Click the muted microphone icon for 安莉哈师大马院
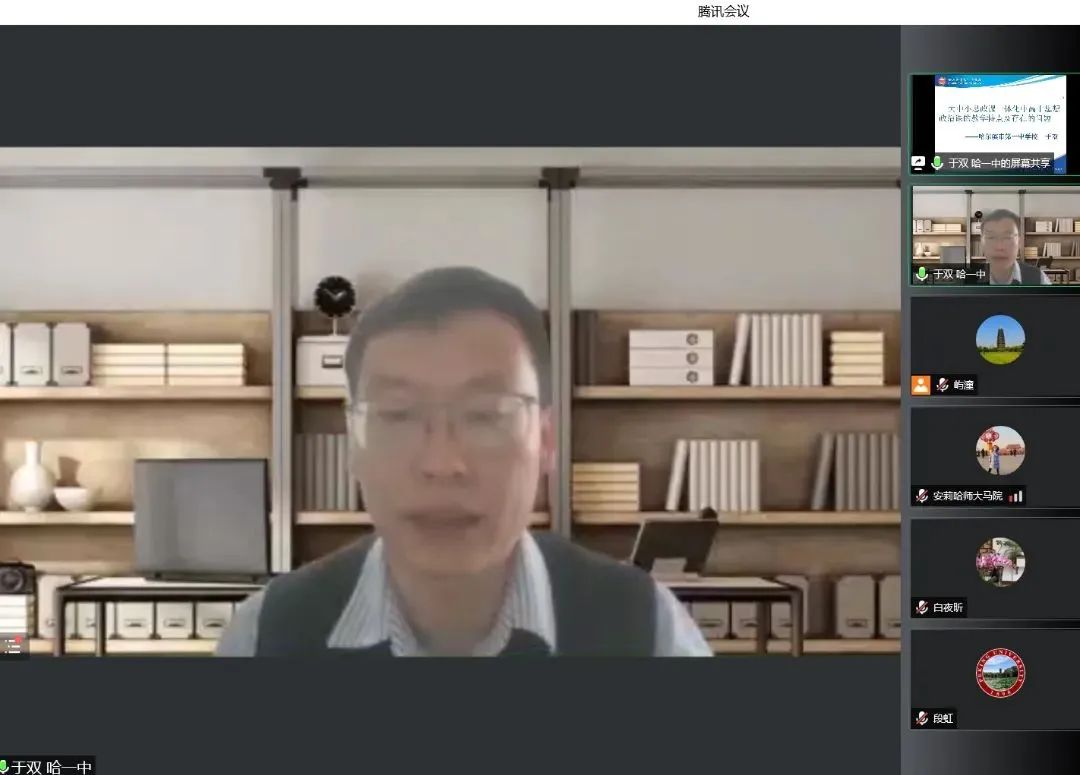The height and width of the screenshot is (775, 1080). click(x=922, y=496)
